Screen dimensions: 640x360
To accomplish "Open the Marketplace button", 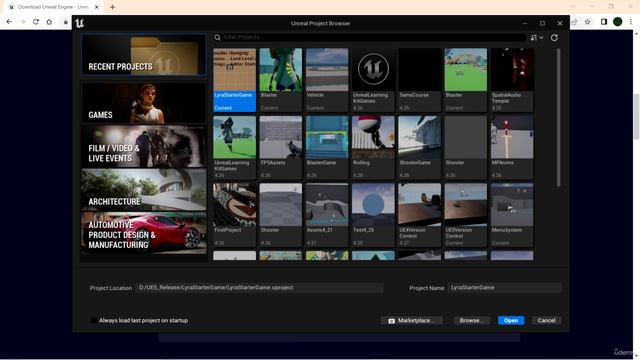I will point(411,320).
